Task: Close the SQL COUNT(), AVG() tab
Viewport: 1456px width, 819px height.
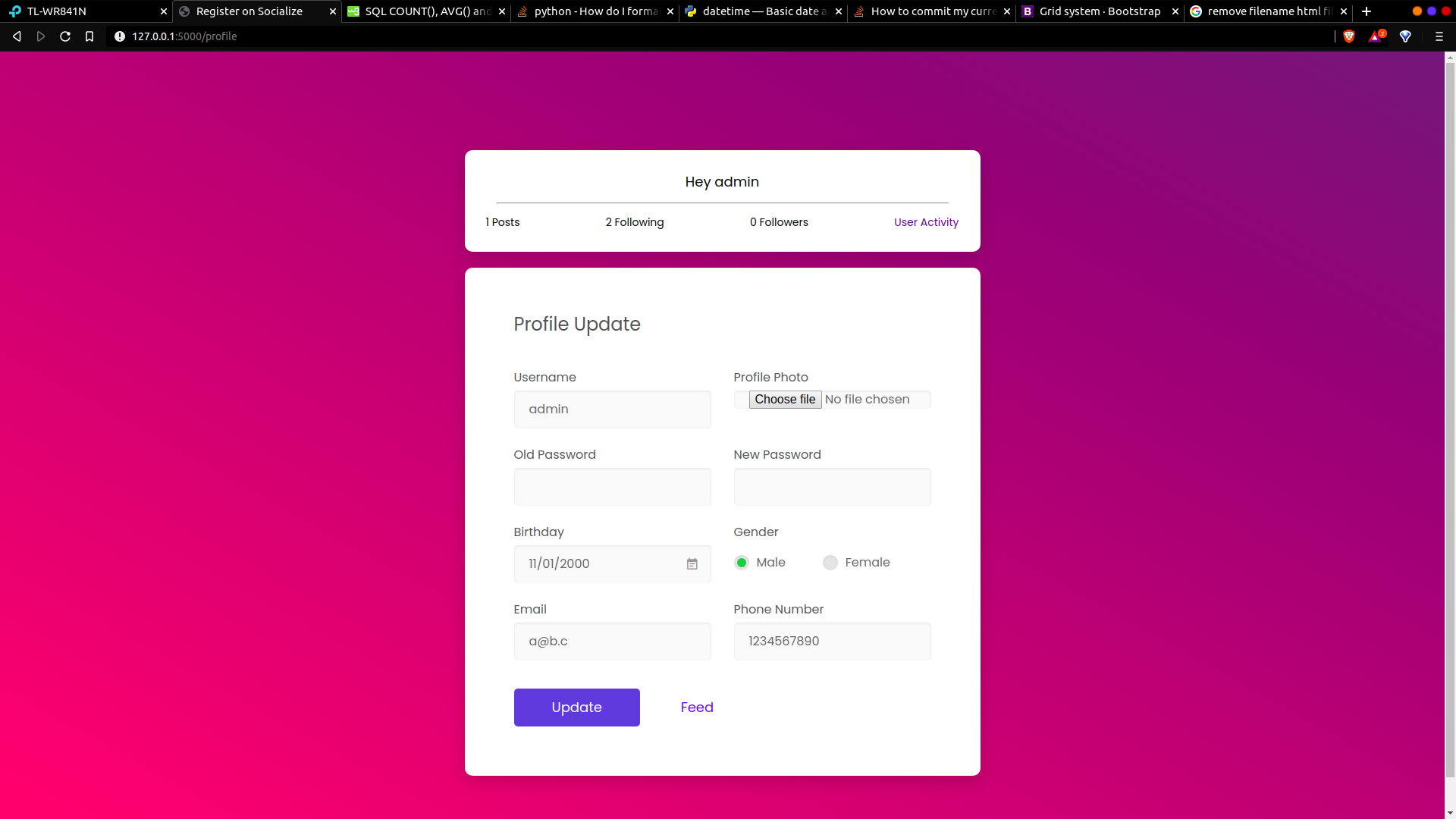Action: [502, 11]
